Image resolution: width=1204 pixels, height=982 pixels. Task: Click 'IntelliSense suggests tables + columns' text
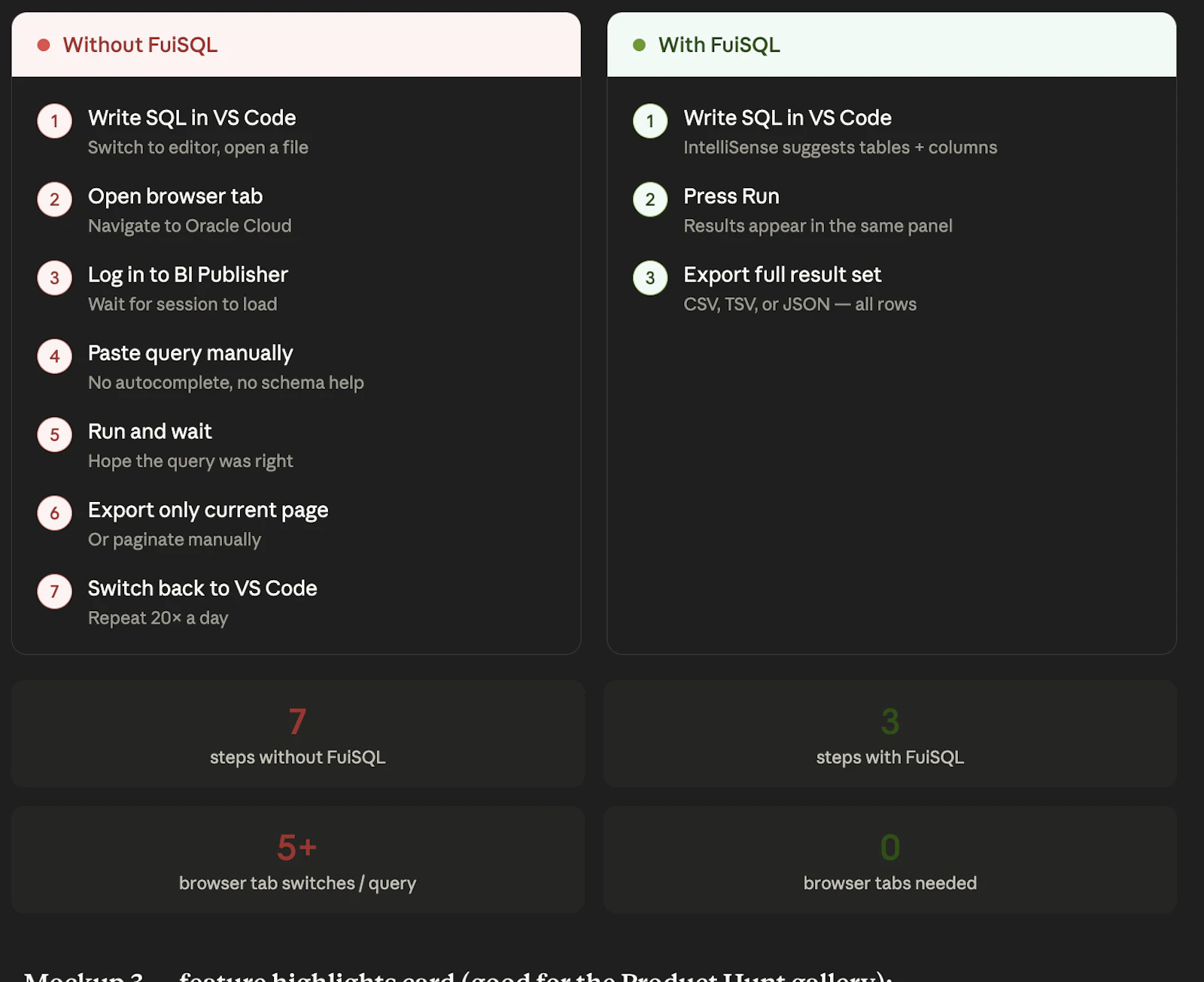(841, 147)
